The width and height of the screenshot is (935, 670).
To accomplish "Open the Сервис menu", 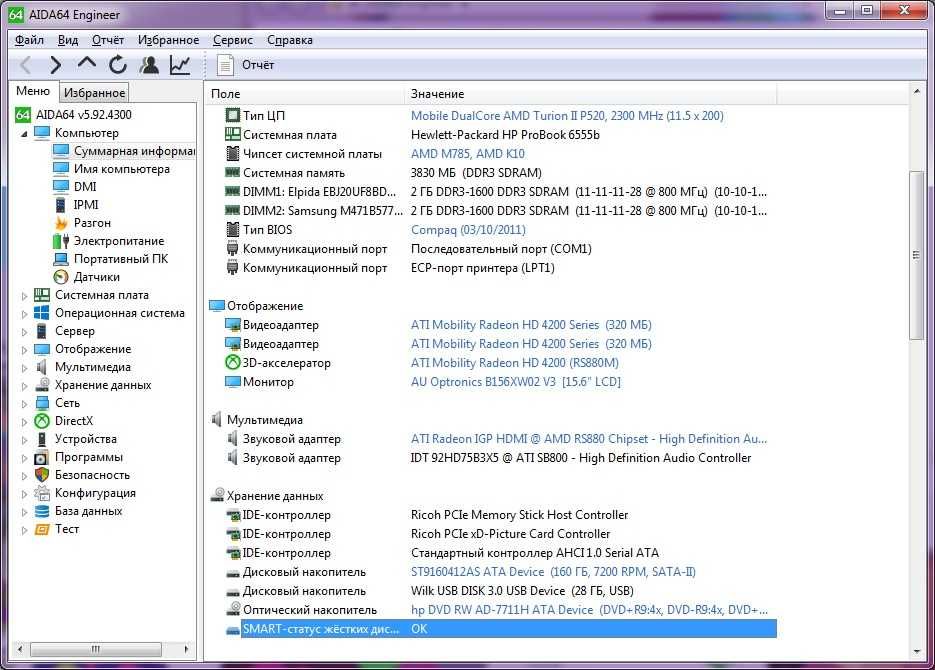I will coord(233,40).
